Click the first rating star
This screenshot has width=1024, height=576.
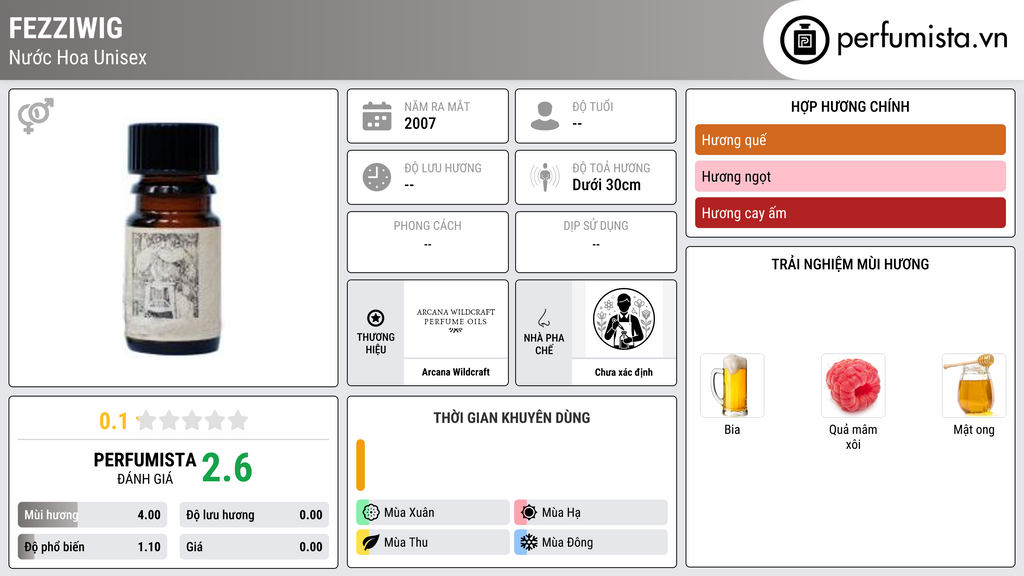click(147, 421)
